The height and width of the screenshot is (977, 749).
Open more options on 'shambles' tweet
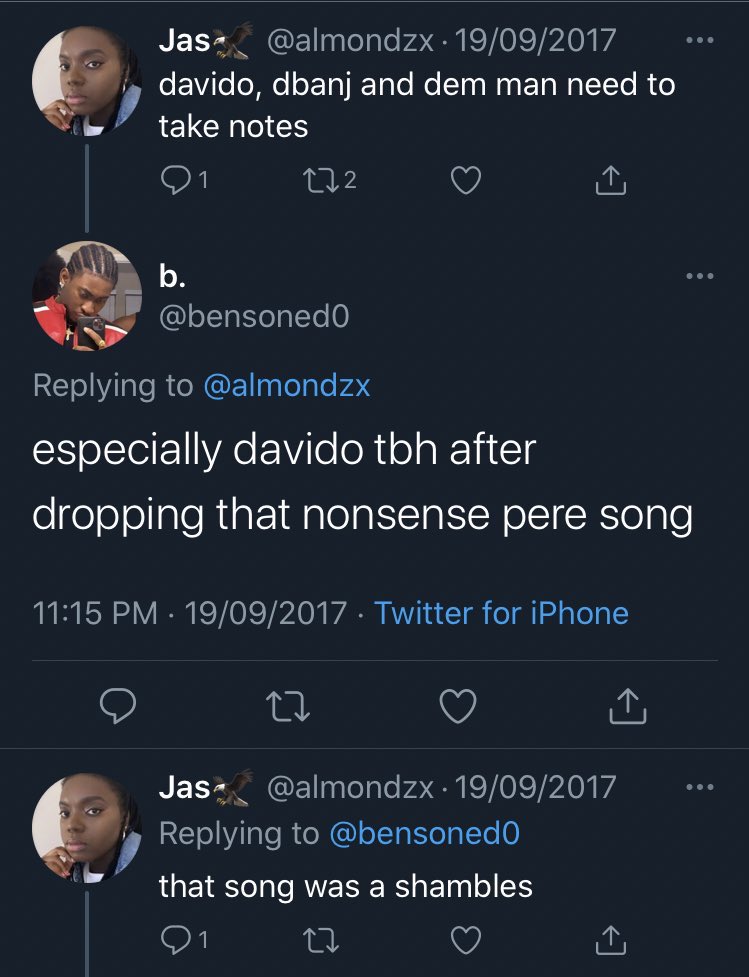(700, 788)
